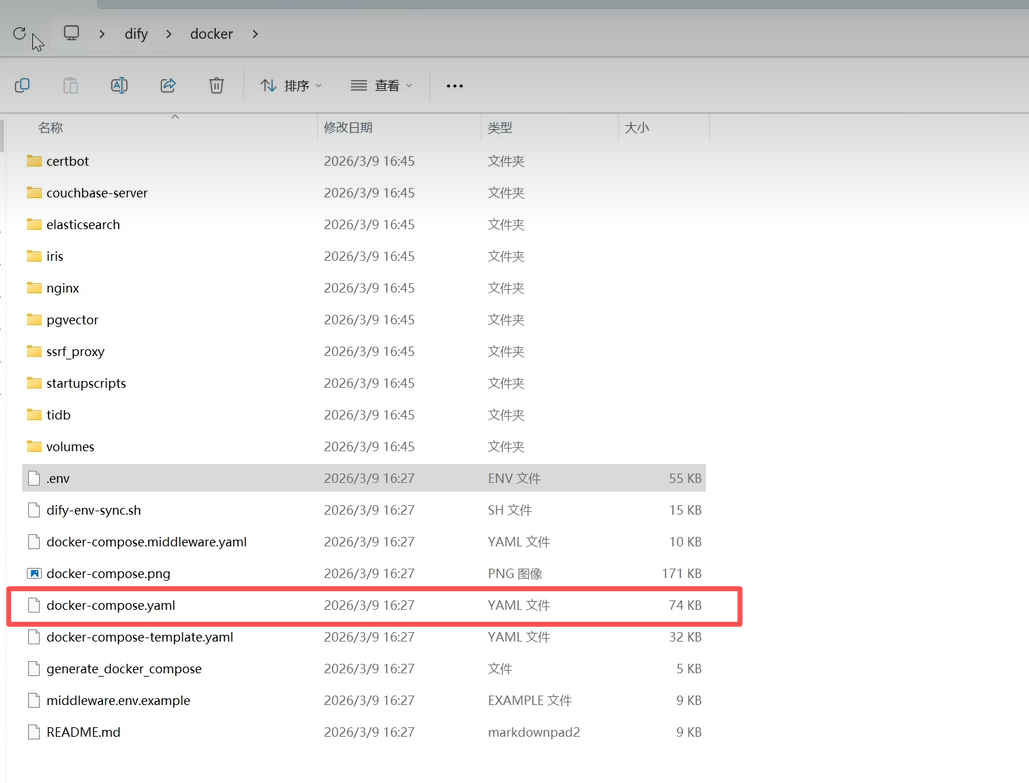Click the startupscripts folder name

pos(86,383)
